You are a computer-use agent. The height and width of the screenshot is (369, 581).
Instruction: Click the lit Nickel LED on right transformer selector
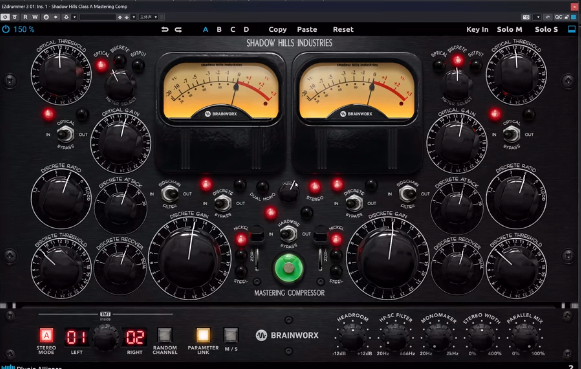[336, 239]
